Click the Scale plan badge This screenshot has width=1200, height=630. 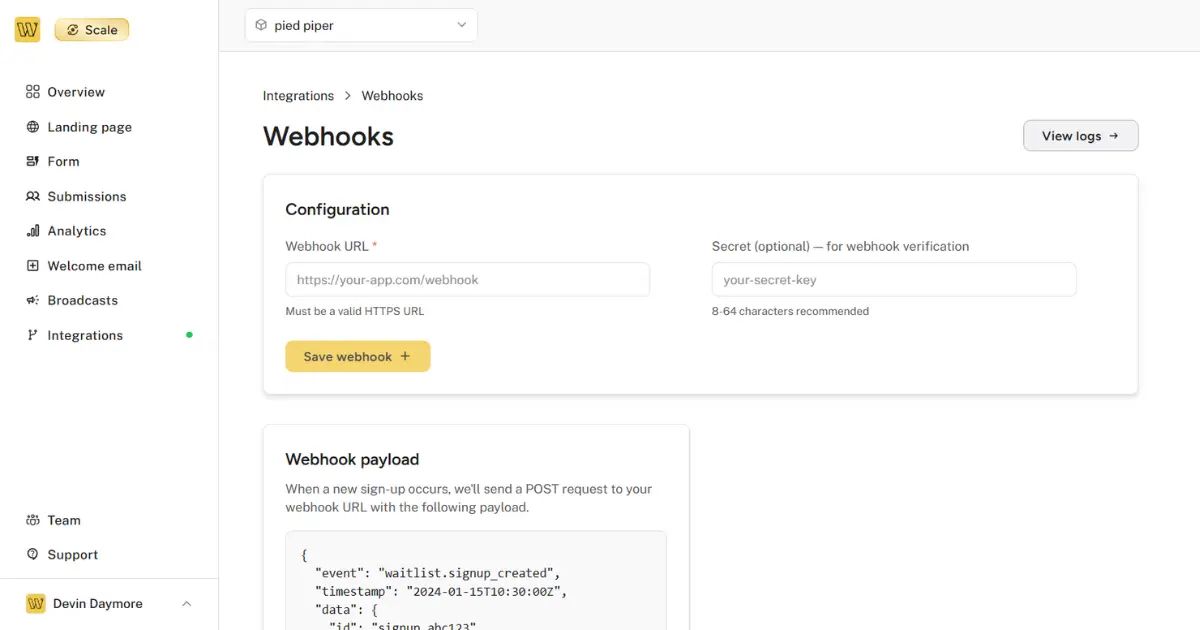click(x=91, y=29)
